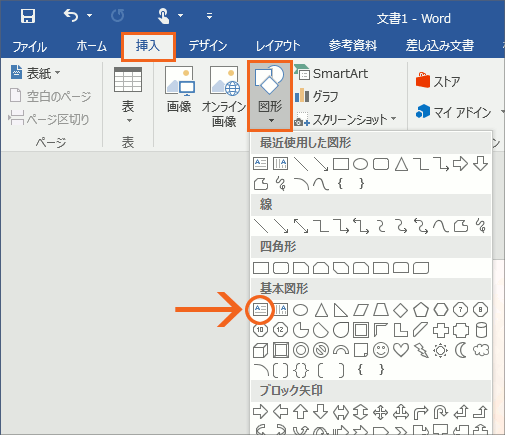Select the pentagon shape
The width and height of the screenshot is (505, 435).
[420, 310]
